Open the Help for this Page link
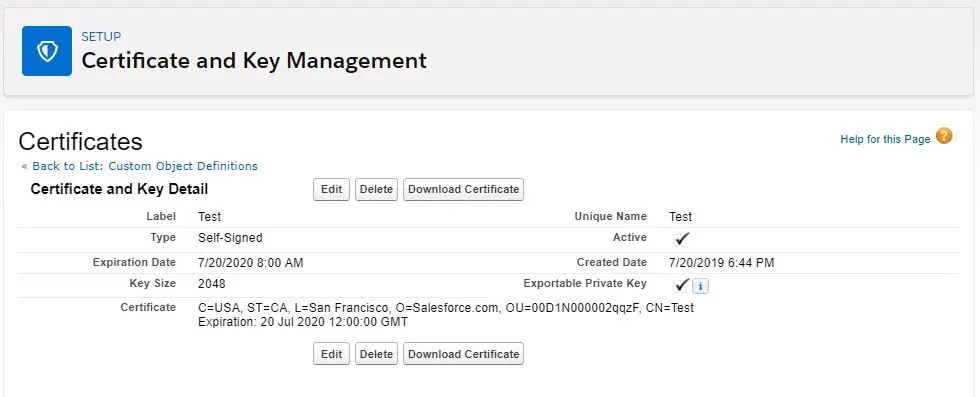Image resolution: width=980 pixels, height=397 pixels. pyautogui.click(x=885, y=139)
